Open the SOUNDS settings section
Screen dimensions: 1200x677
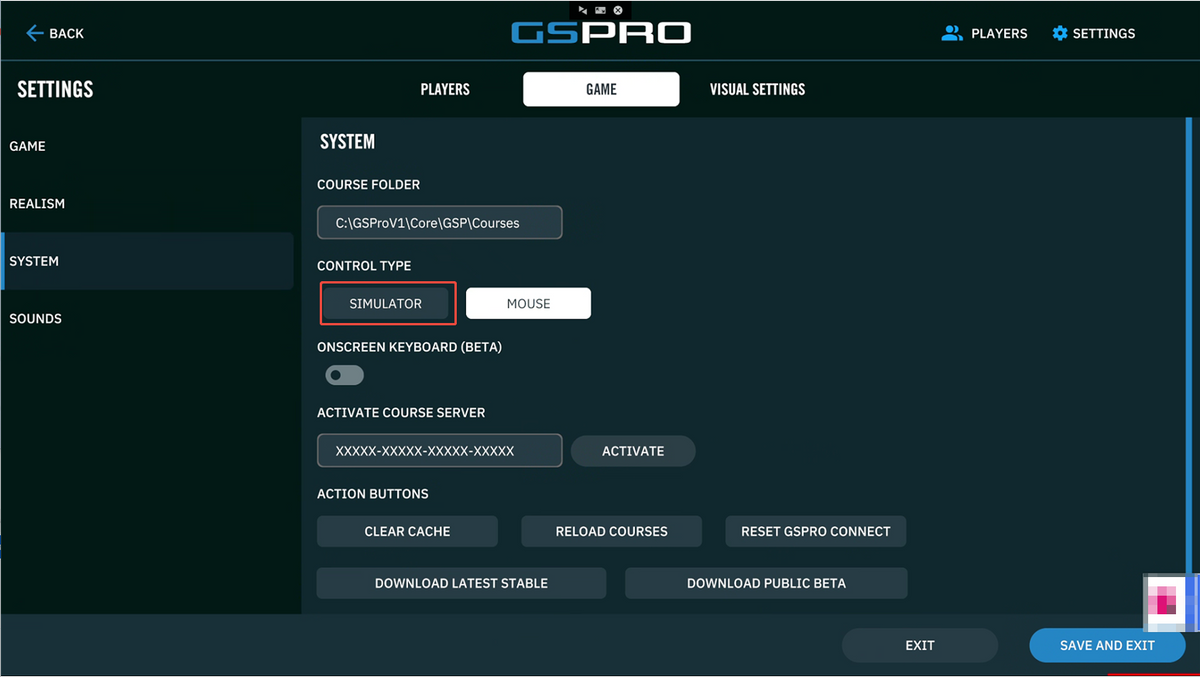[x=147, y=318]
